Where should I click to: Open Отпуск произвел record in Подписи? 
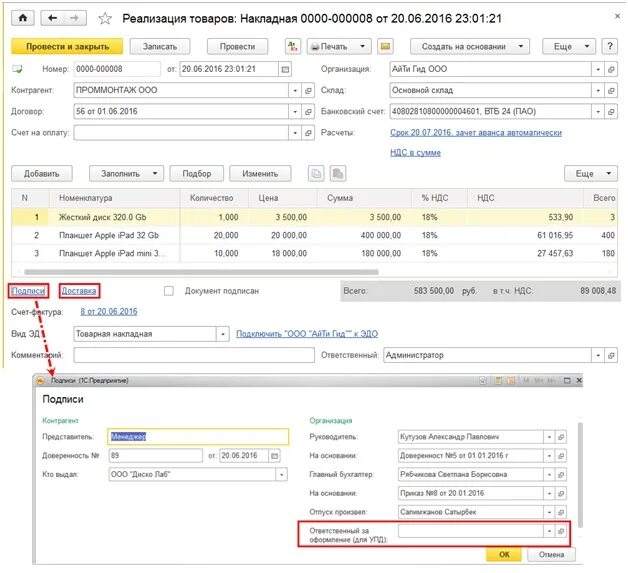click(x=561, y=512)
